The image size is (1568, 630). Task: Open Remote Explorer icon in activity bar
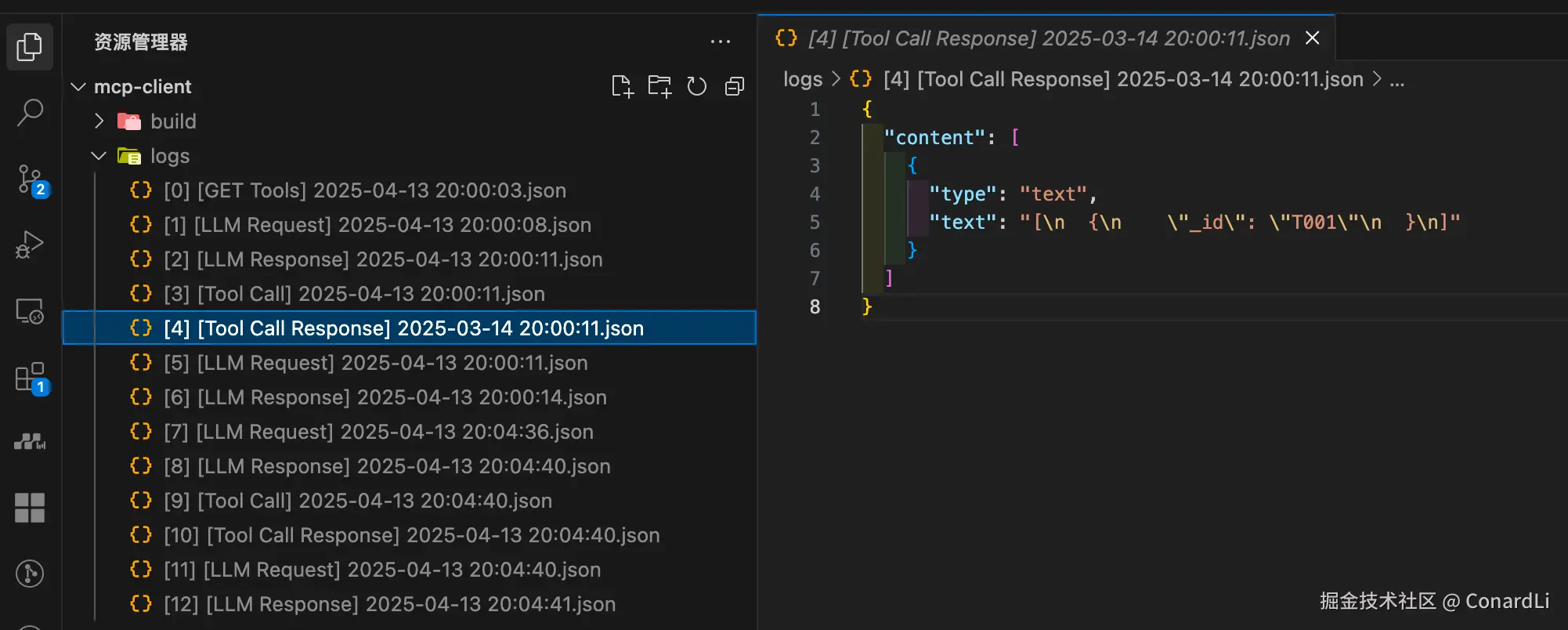(30, 312)
